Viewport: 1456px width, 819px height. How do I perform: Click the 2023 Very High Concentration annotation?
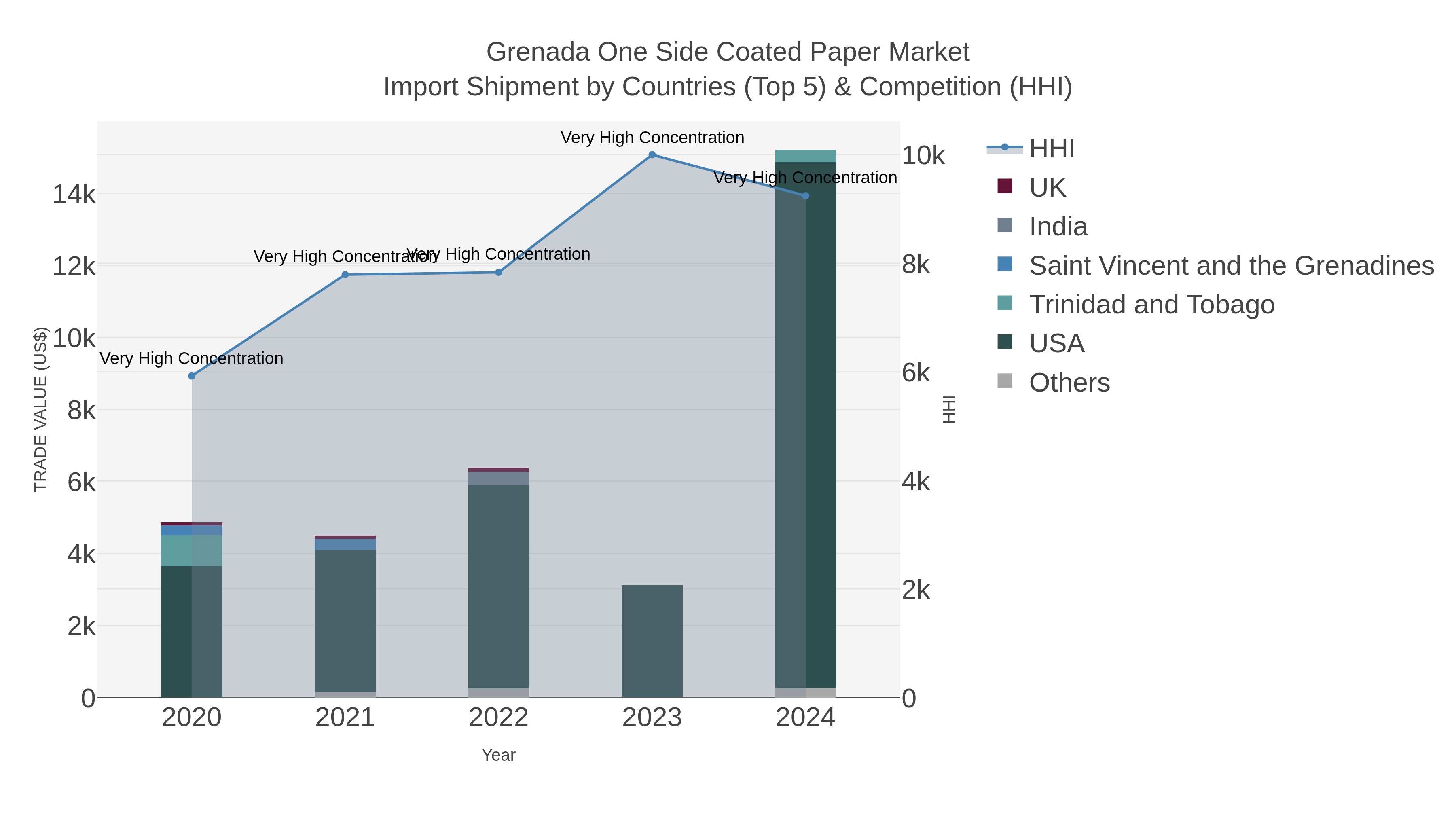[652, 138]
